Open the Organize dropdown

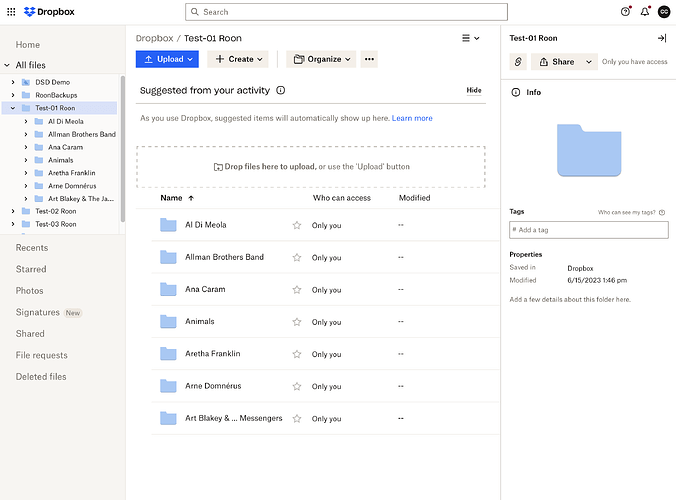[x=321, y=59]
